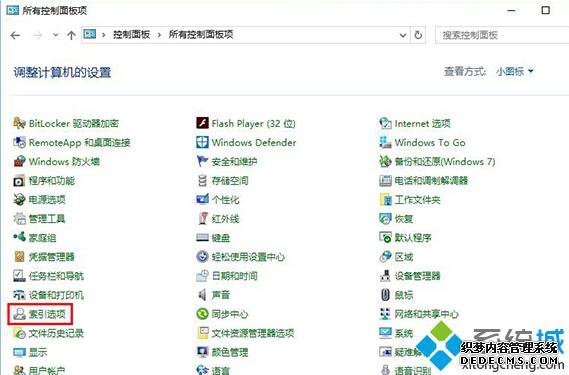Click the Flash Player (32 位) icon

tap(202, 123)
